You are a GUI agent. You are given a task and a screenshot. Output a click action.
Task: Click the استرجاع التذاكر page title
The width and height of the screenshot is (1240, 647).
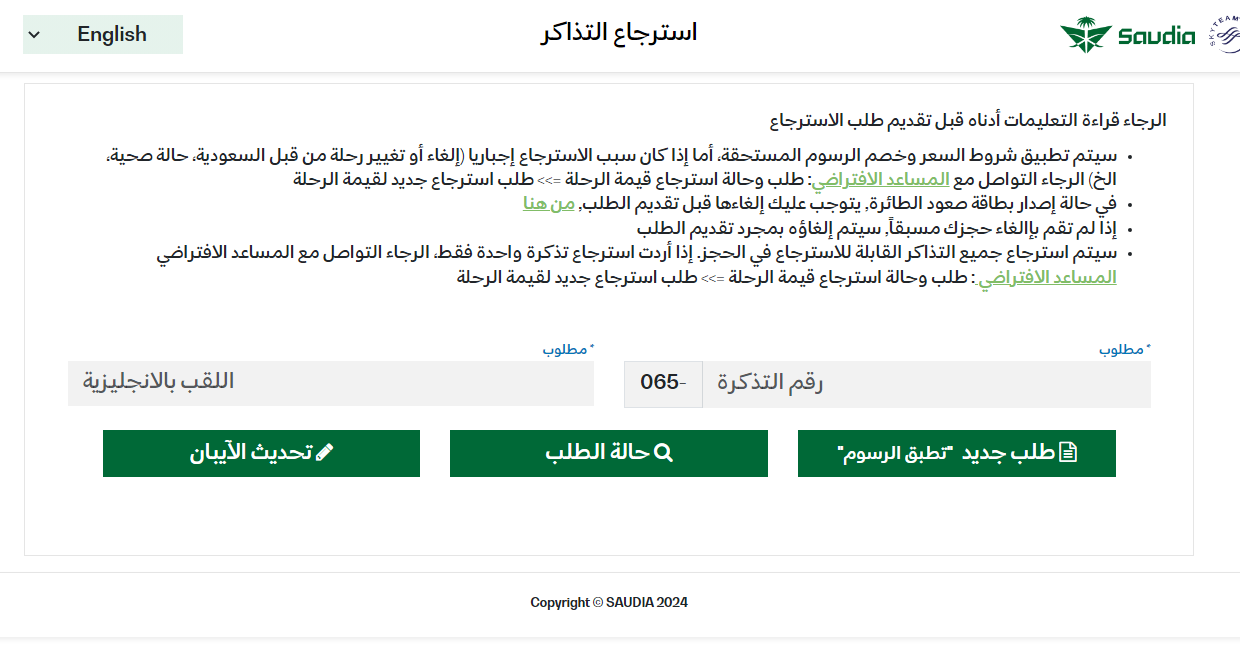pos(619,32)
